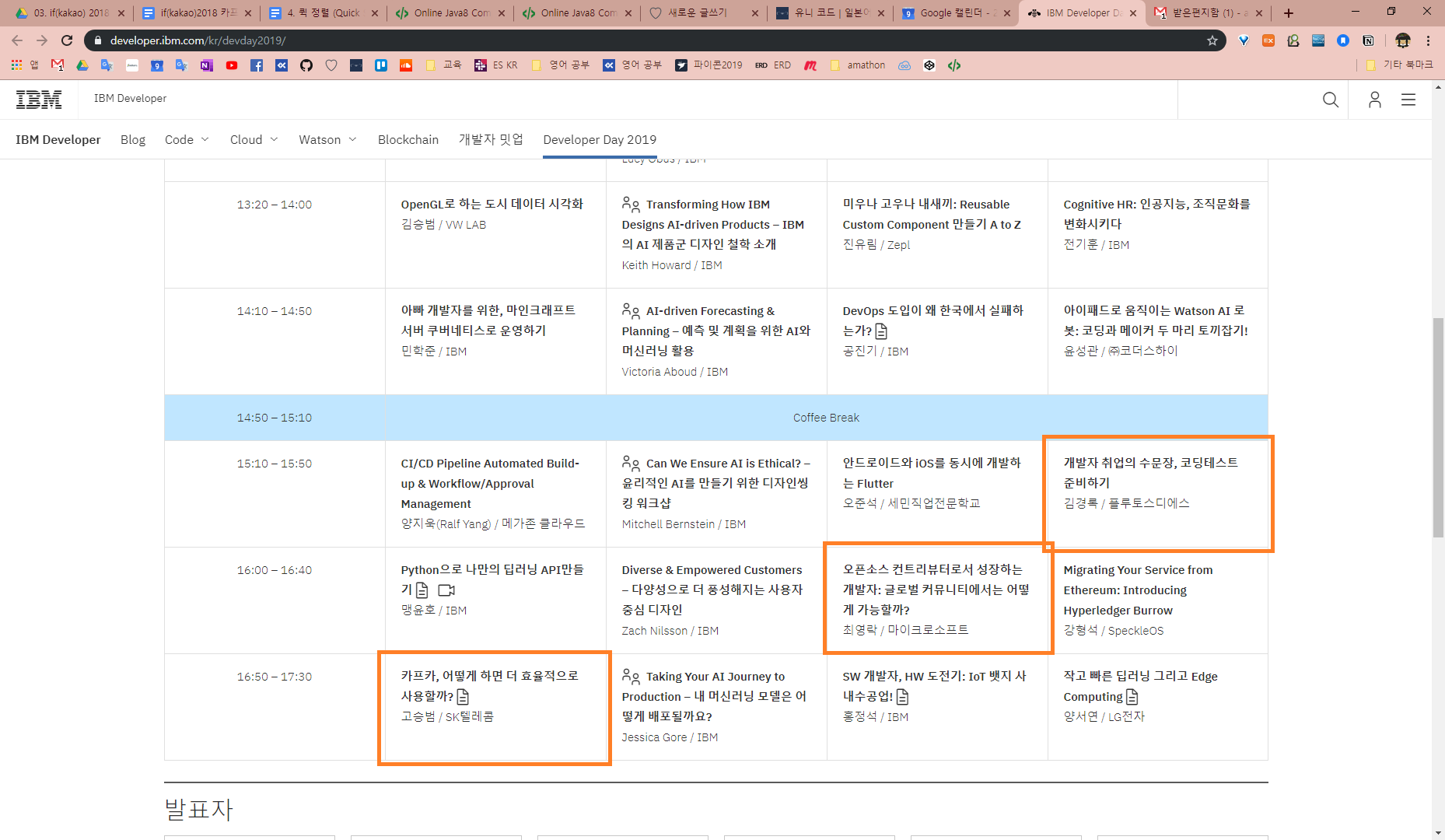Click the 16:50 – 17:30 time slot
The height and width of the screenshot is (840, 1445).
coord(275,677)
